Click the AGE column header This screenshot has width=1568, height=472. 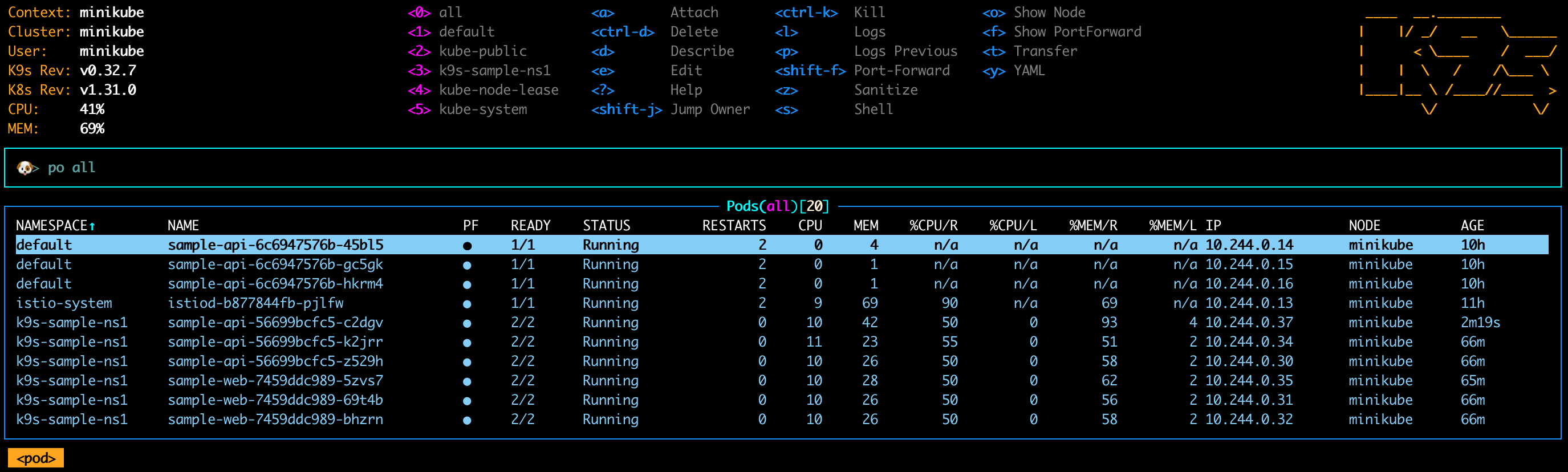1472,226
